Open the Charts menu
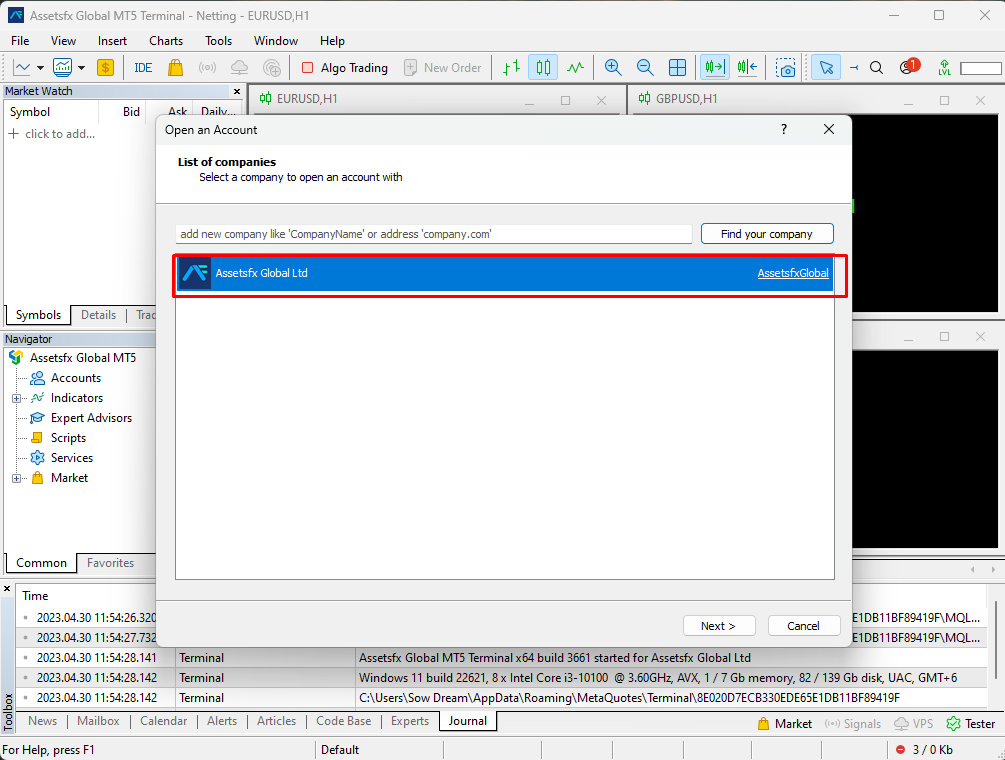1005x760 pixels. coord(166,40)
